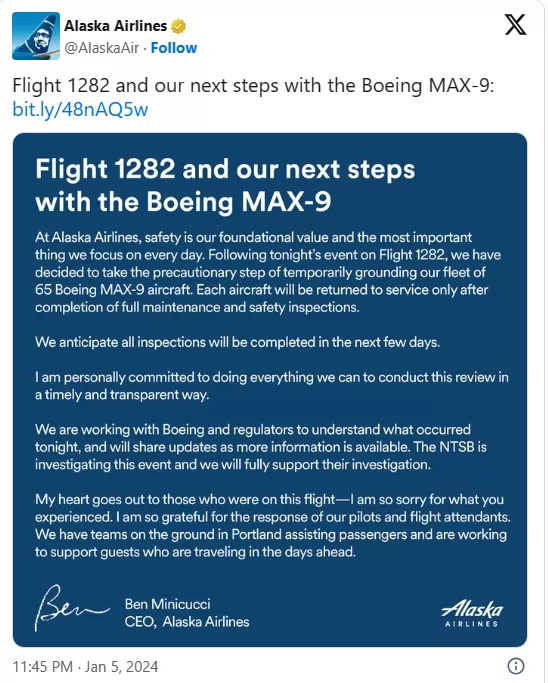Click the gold verified badge
The width and height of the screenshot is (548, 683).
178,26
